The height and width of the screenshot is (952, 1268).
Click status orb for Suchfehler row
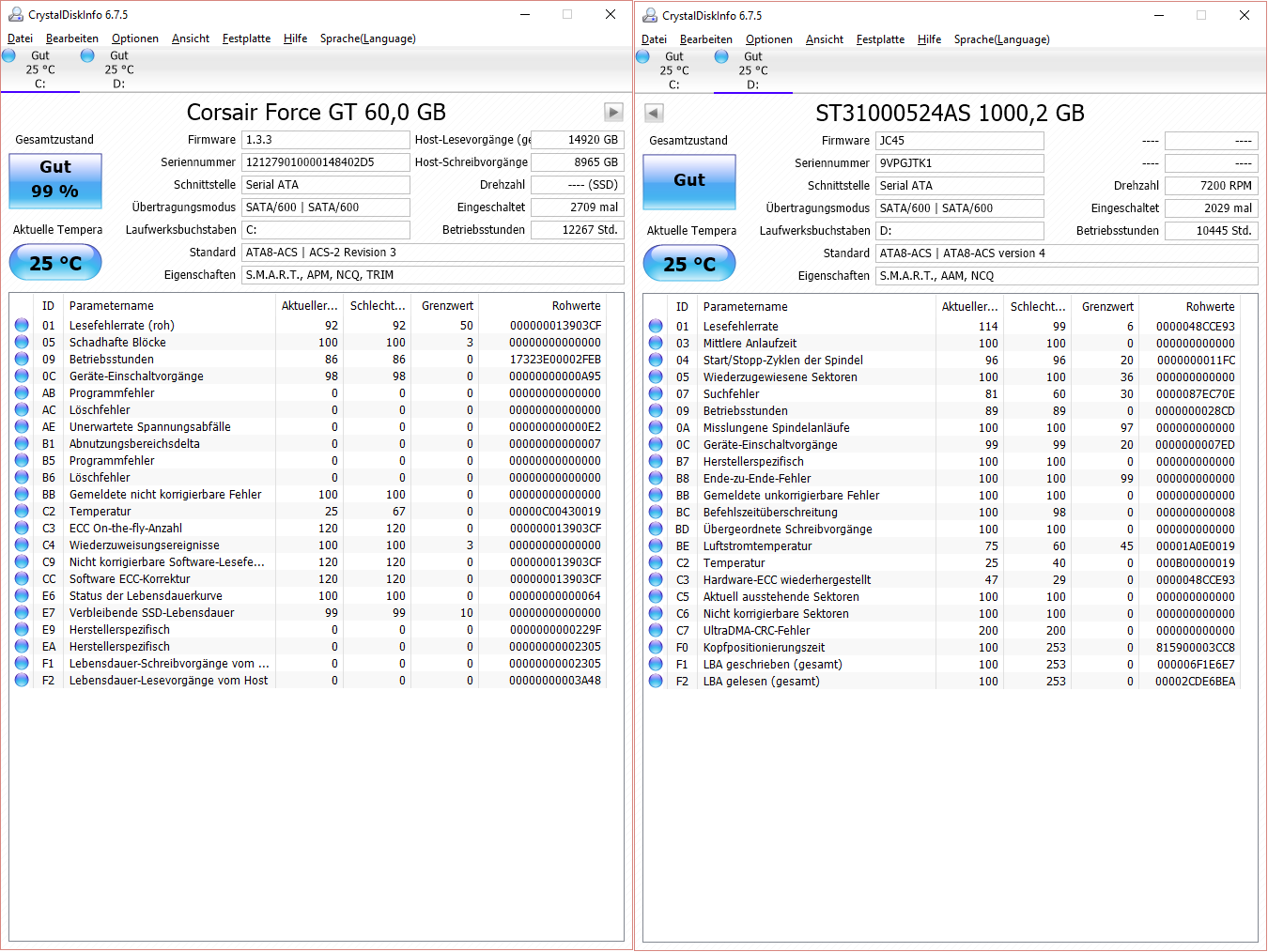coord(656,393)
